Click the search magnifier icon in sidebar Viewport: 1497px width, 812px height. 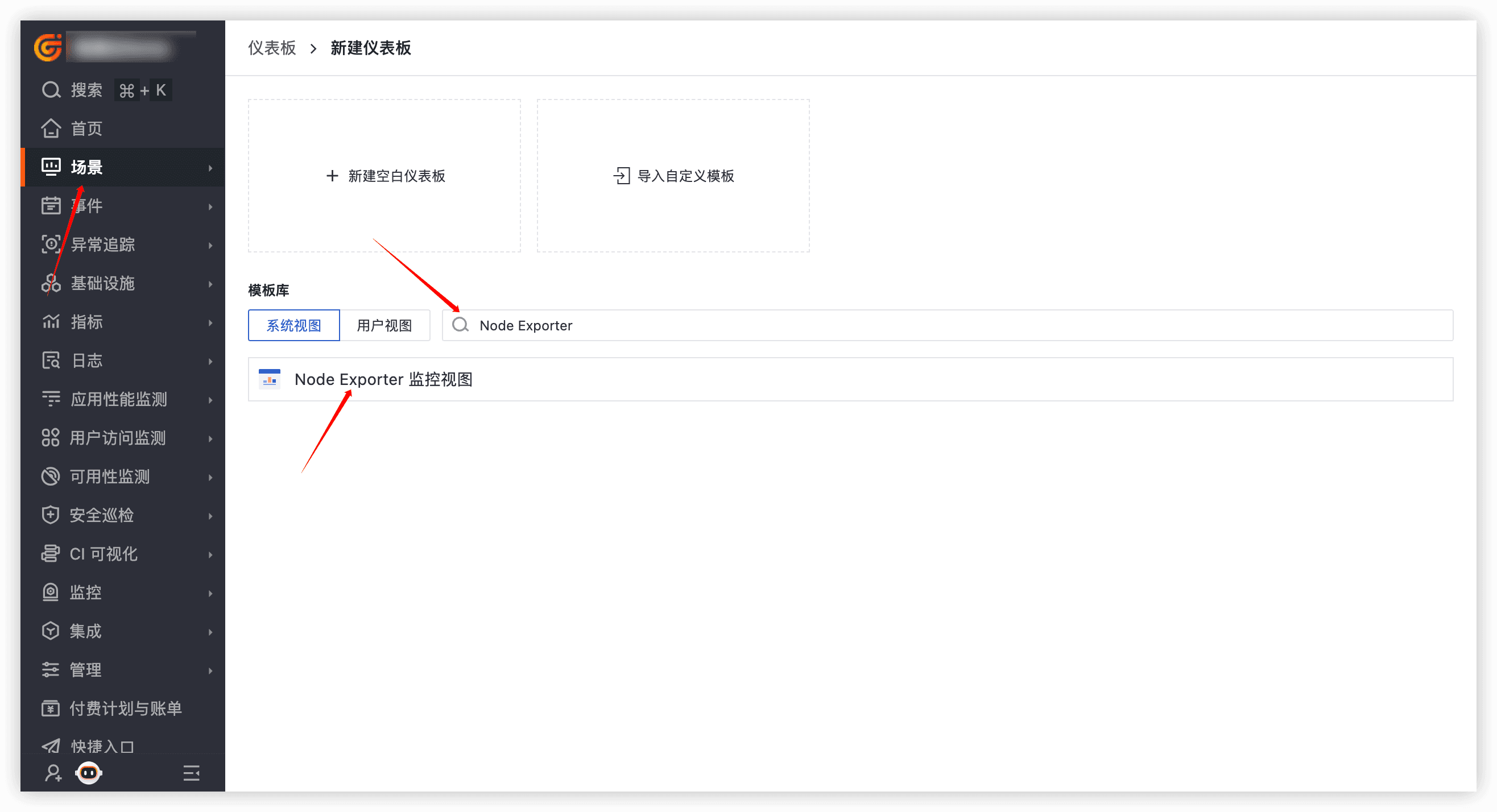pyautogui.click(x=51, y=90)
